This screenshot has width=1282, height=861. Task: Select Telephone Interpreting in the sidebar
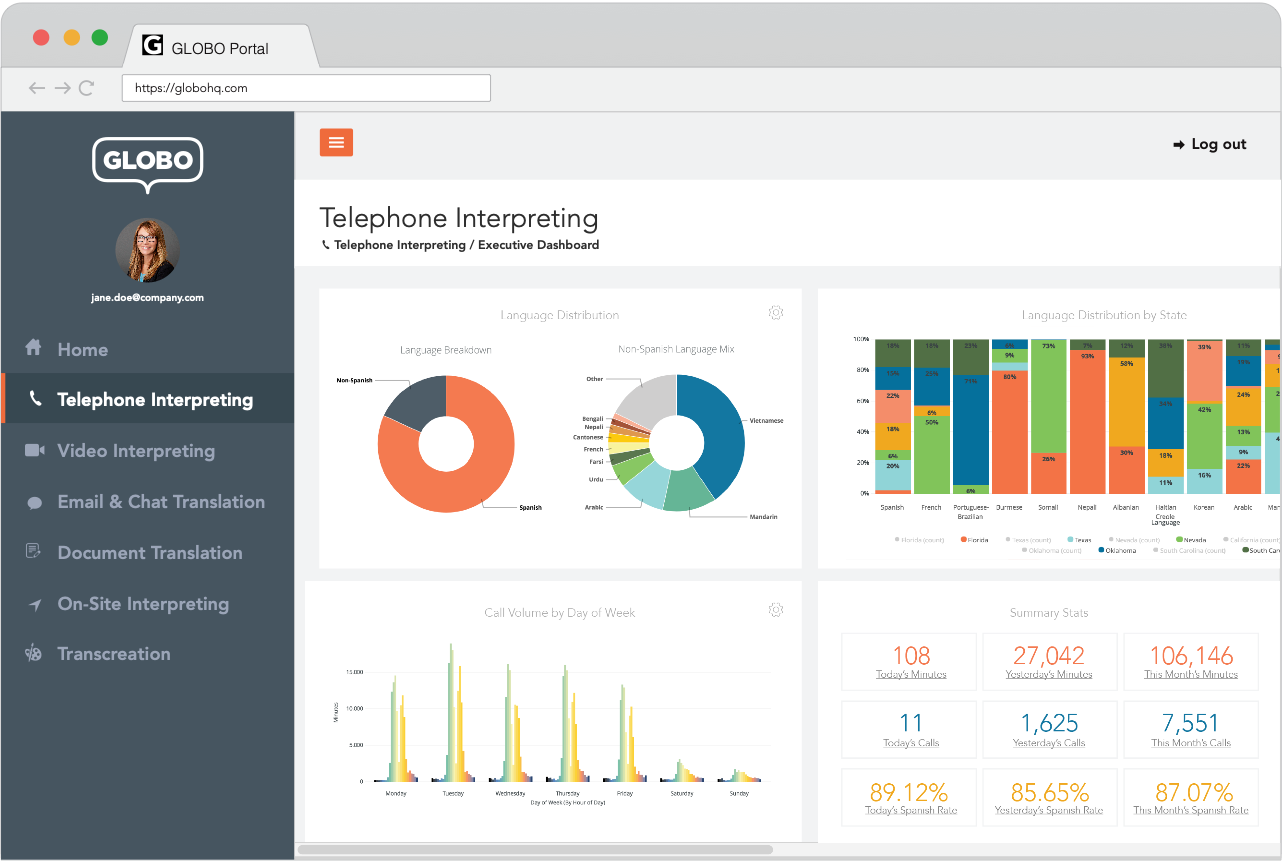(x=147, y=399)
